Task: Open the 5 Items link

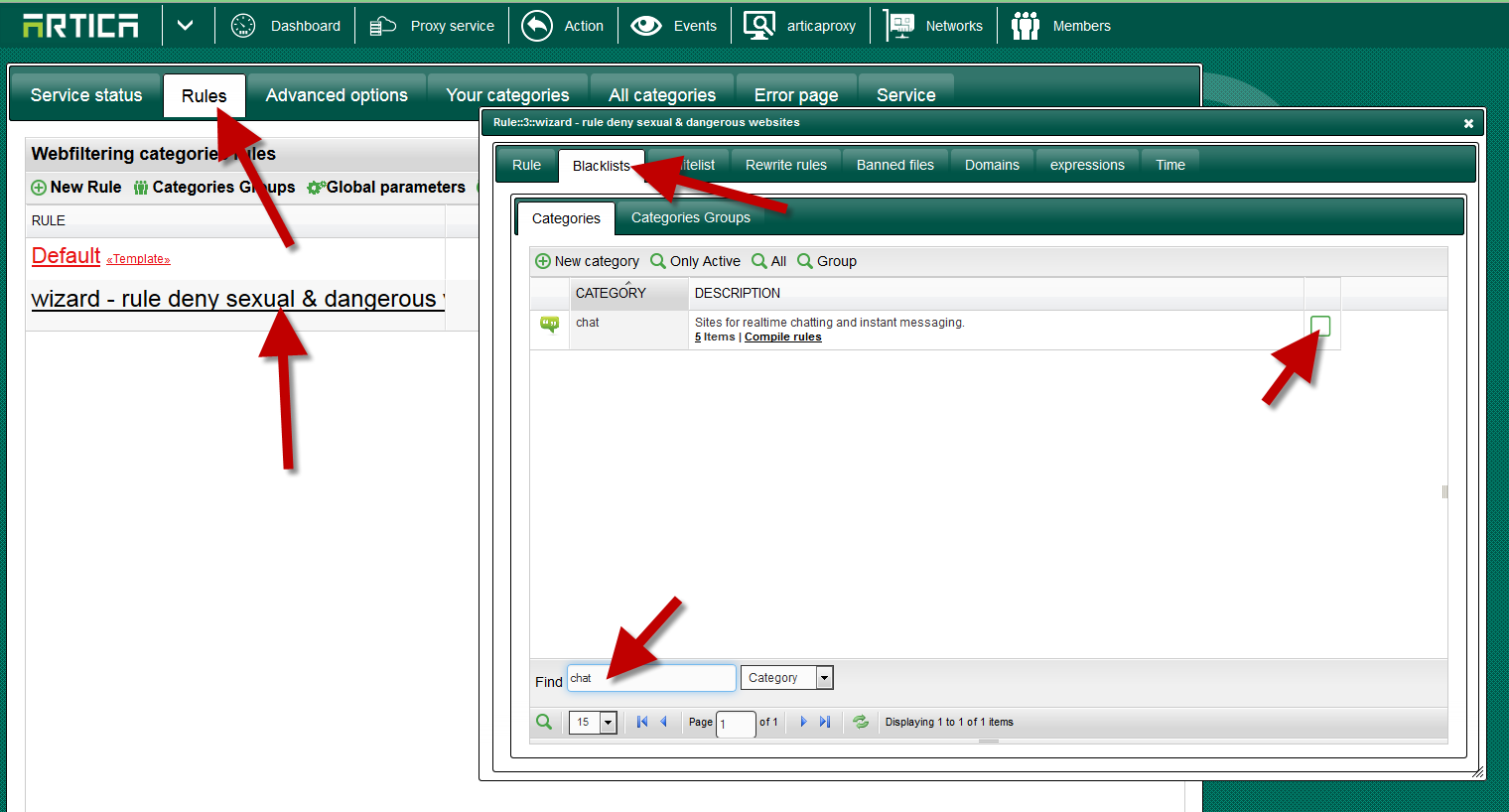Action: coord(715,338)
